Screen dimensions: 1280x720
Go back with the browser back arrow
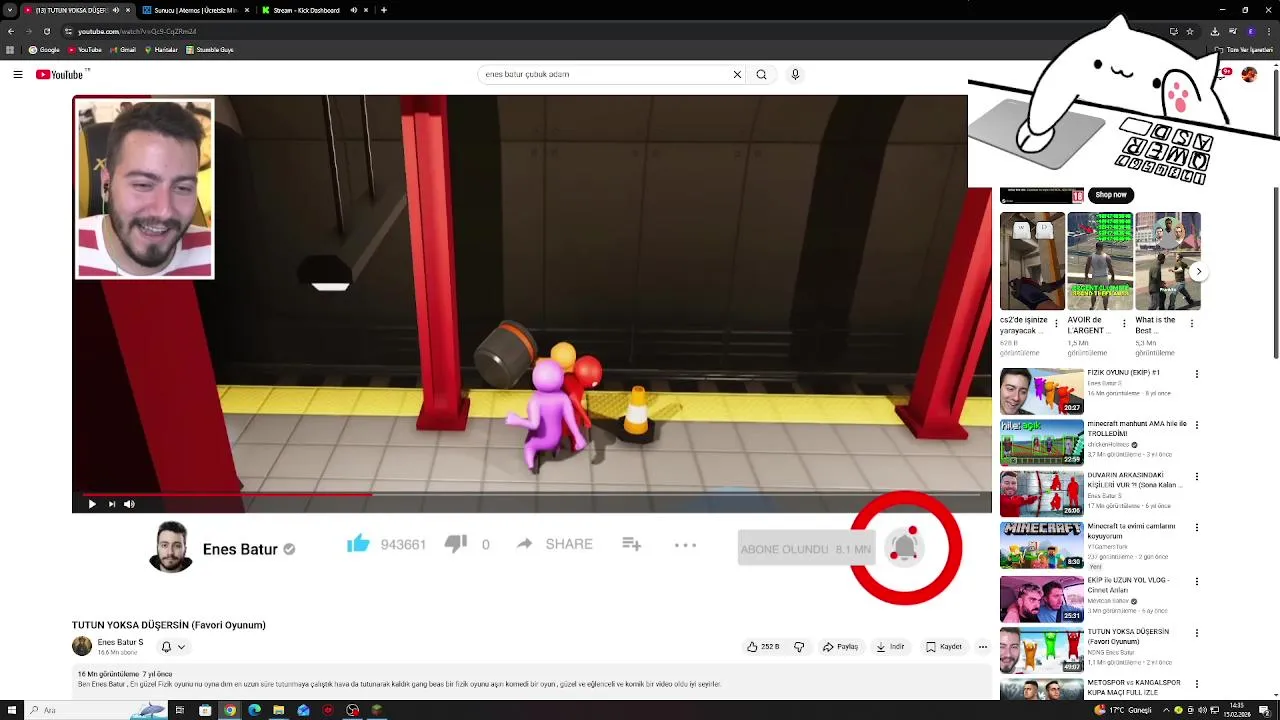click(x=11, y=31)
